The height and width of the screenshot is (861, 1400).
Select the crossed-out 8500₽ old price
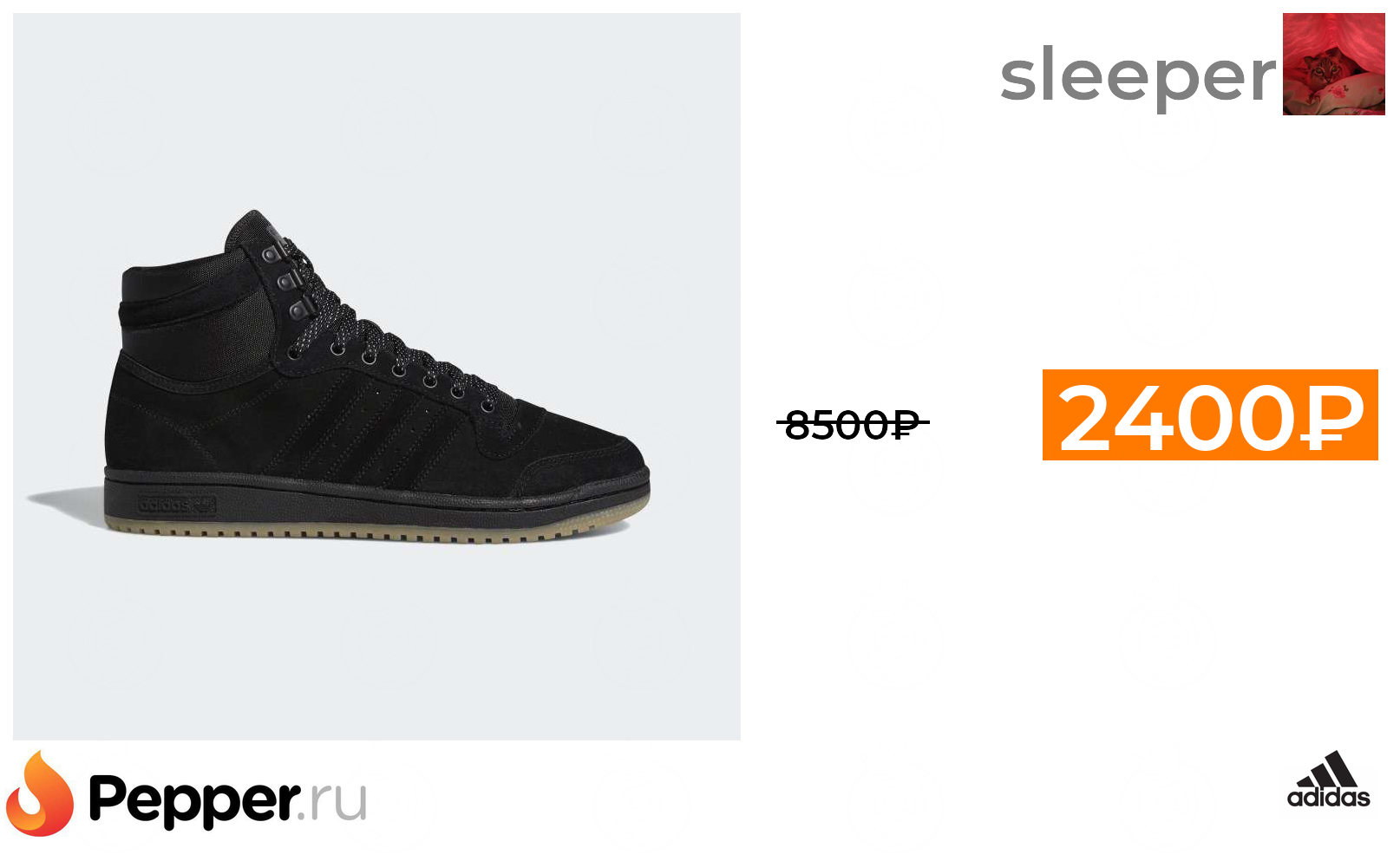[853, 424]
